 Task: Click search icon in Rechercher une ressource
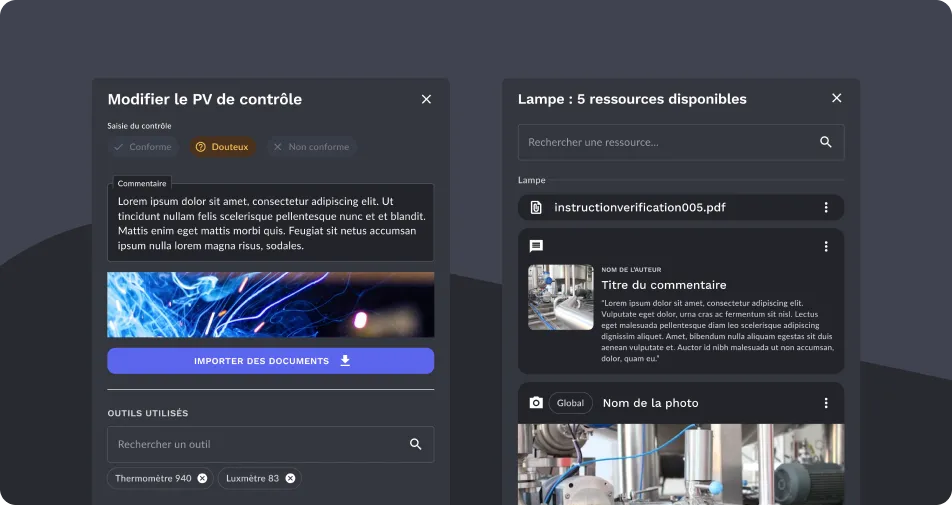click(x=826, y=142)
